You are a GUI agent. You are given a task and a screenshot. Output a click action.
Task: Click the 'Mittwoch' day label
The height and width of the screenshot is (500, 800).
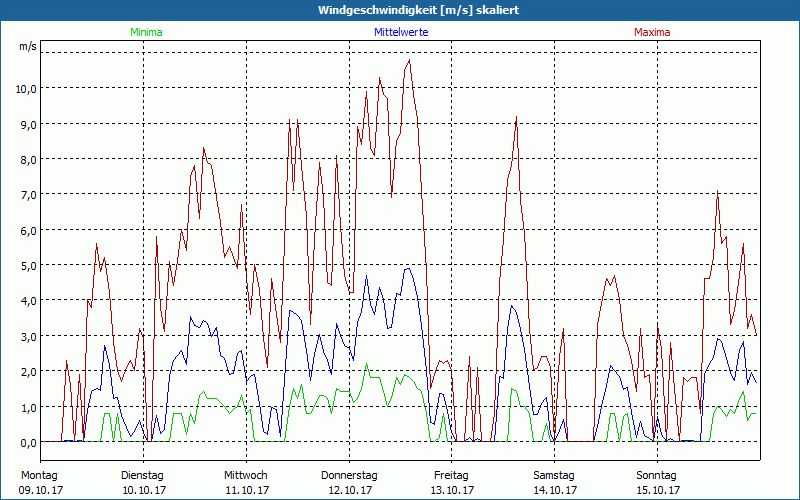click(x=245, y=476)
